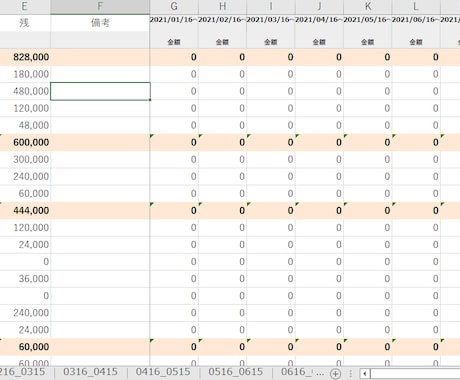Select column J header
This screenshot has height=380, width=460.
pyautogui.click(x=319, y=6)
